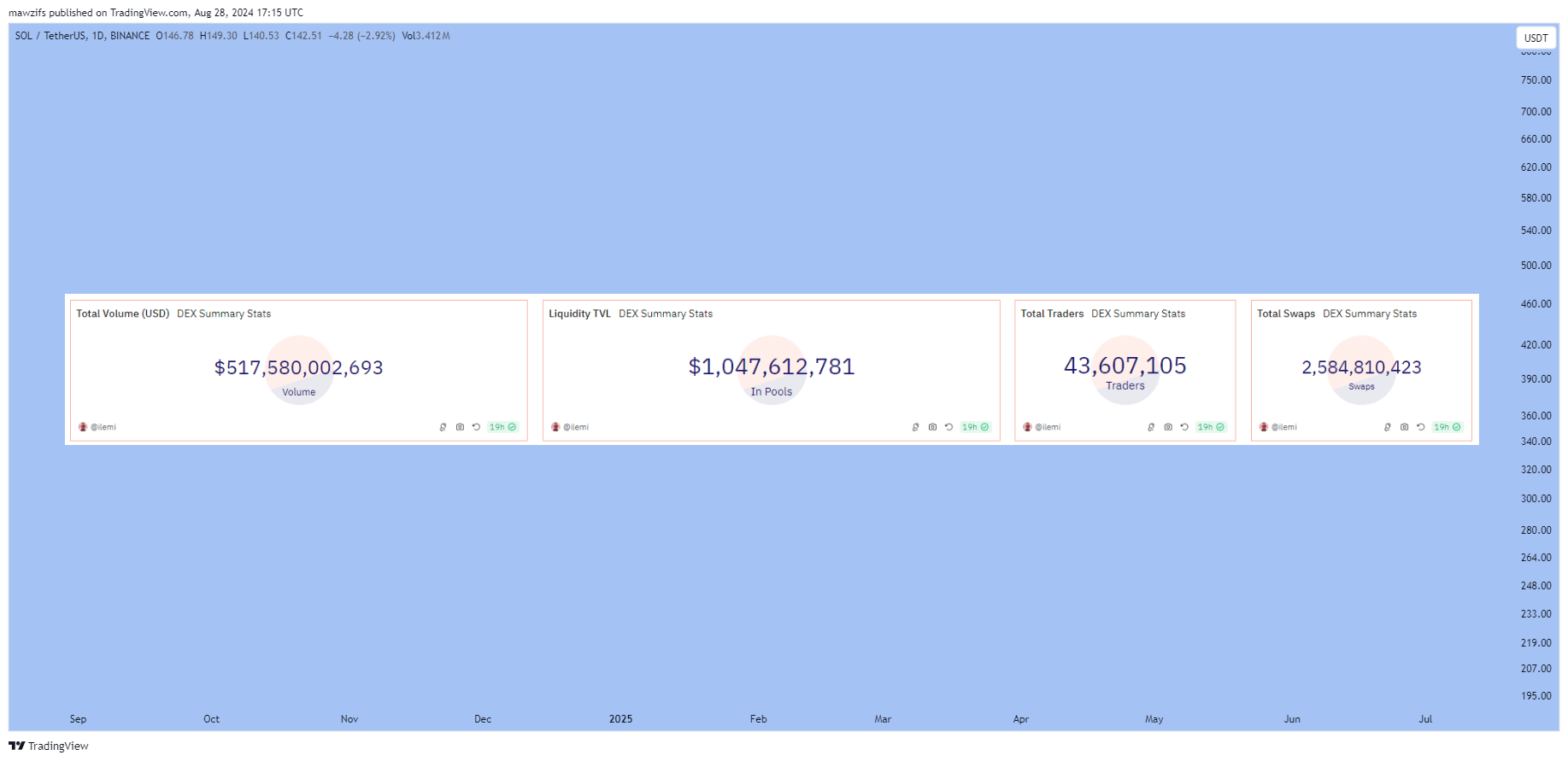
Task: Open DEX Summary Stats link on Total Volume card
Action: click(x=224, y=313)
